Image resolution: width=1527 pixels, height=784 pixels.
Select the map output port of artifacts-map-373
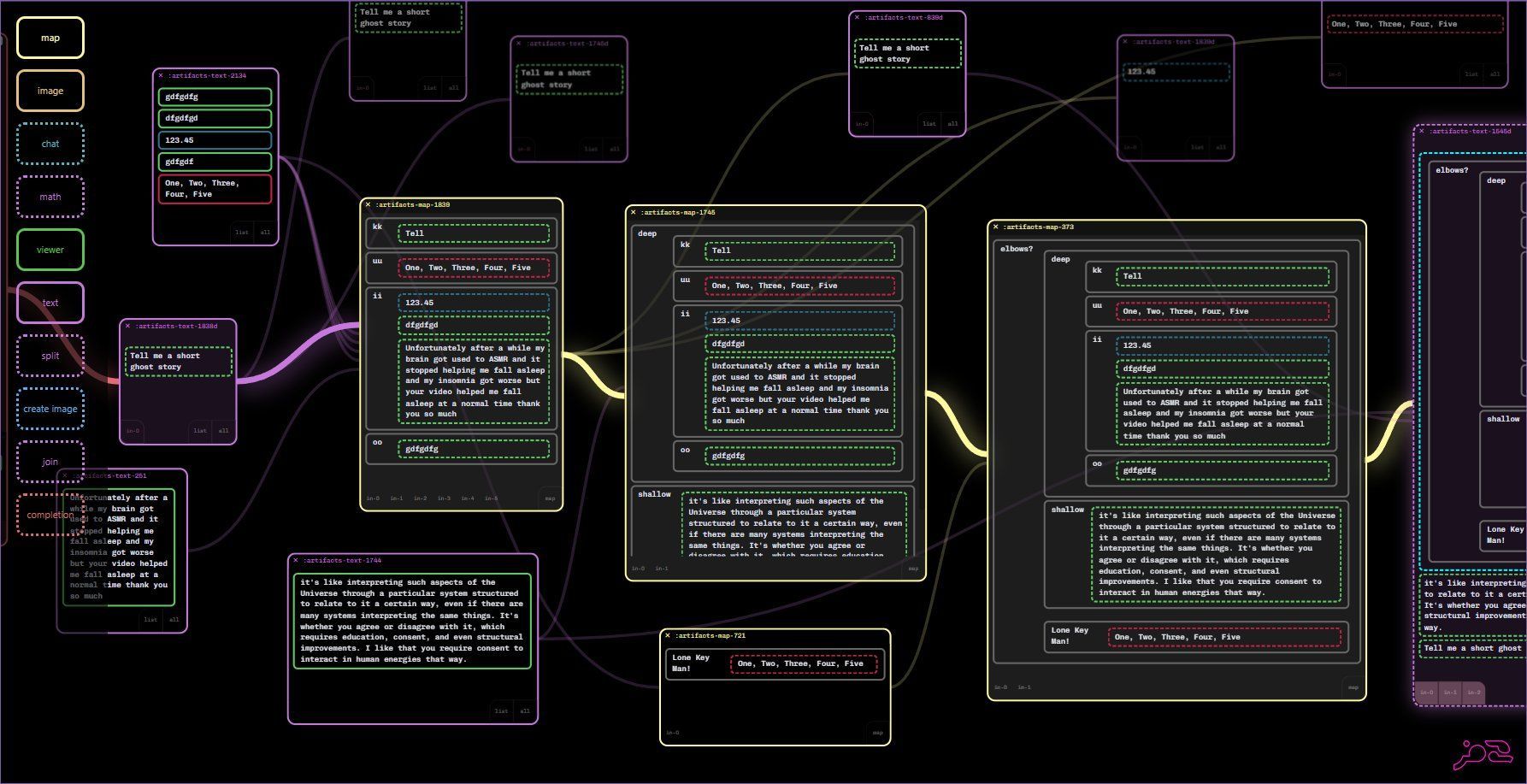[1353, 687]
